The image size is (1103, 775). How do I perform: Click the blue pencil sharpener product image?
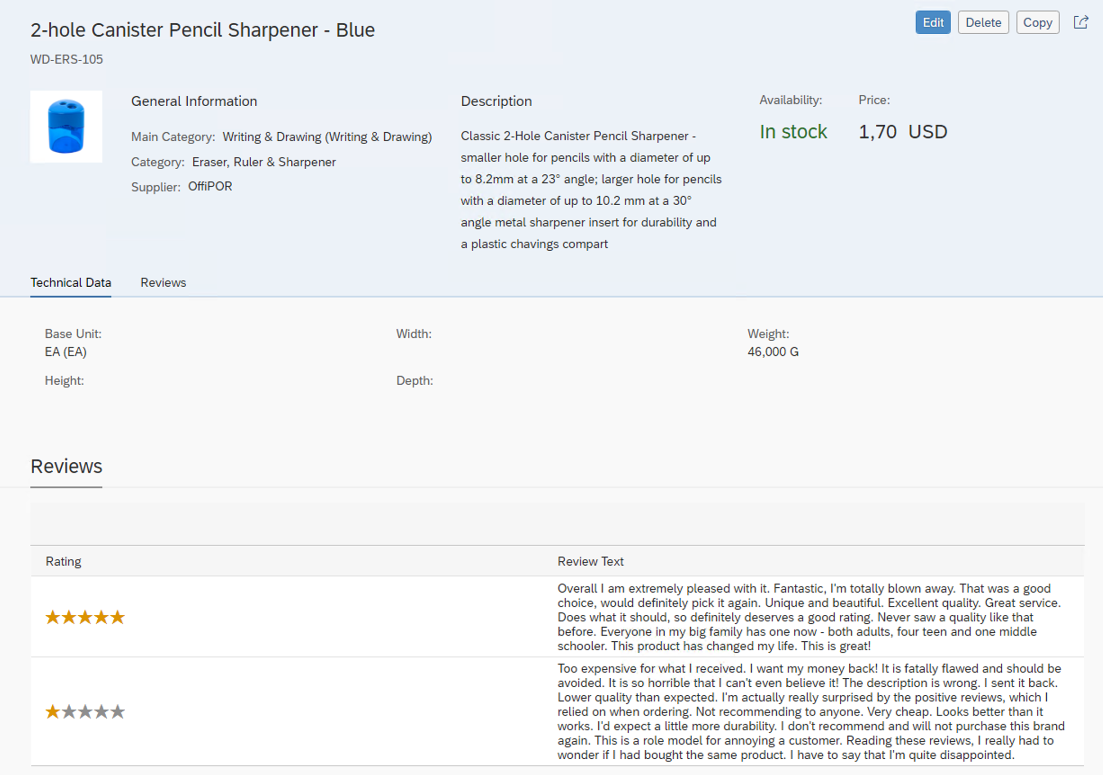(66, 127)
